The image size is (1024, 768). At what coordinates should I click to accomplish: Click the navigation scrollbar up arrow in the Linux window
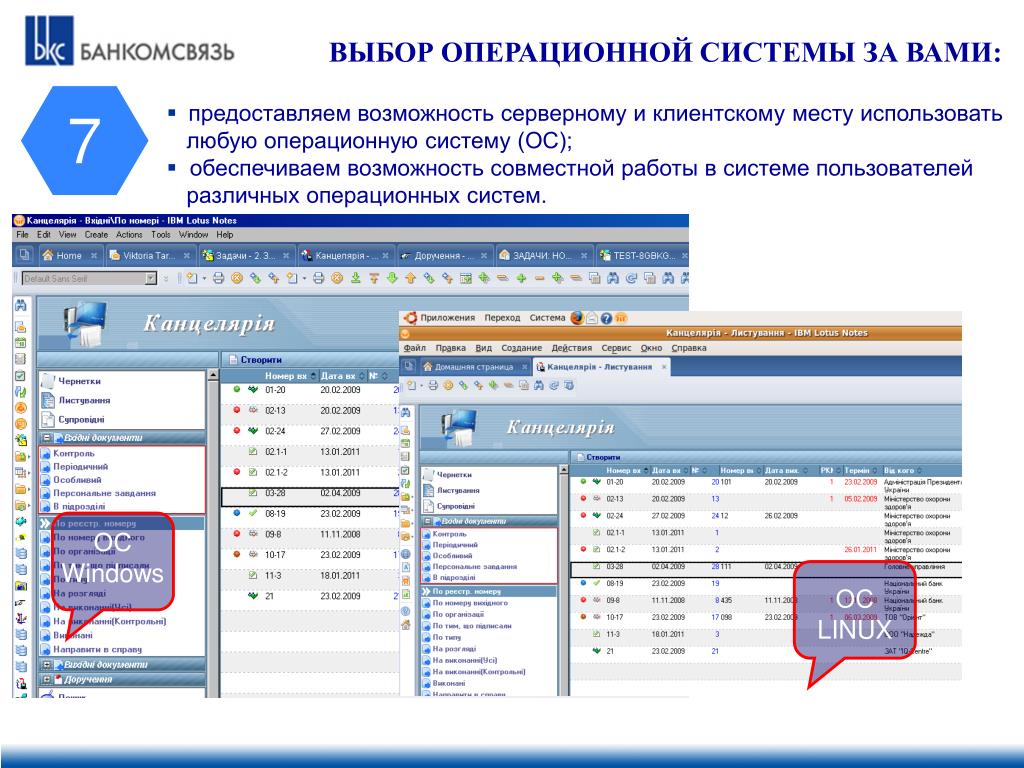(563, 470)
